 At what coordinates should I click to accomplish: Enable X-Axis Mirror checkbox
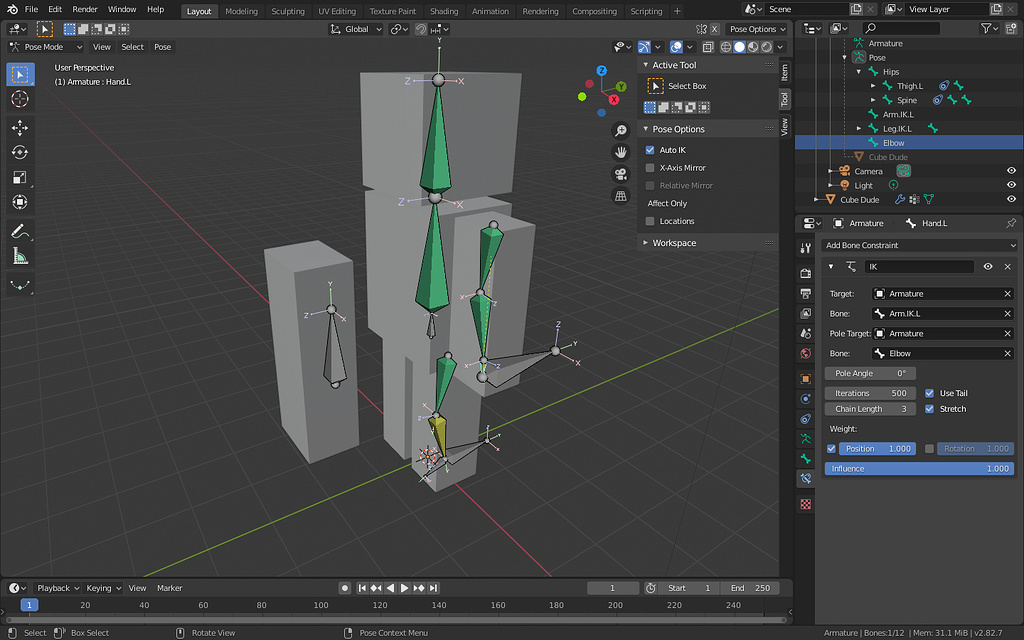650,168
